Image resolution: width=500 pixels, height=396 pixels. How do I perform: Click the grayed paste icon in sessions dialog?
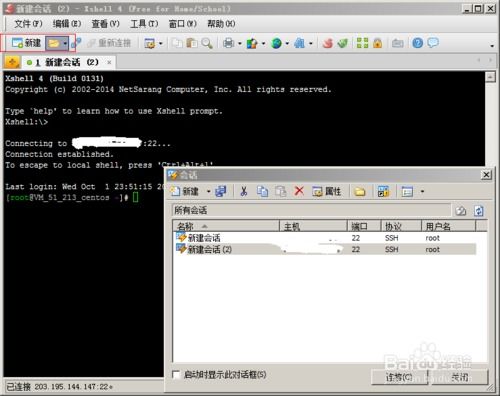(281, 192)
